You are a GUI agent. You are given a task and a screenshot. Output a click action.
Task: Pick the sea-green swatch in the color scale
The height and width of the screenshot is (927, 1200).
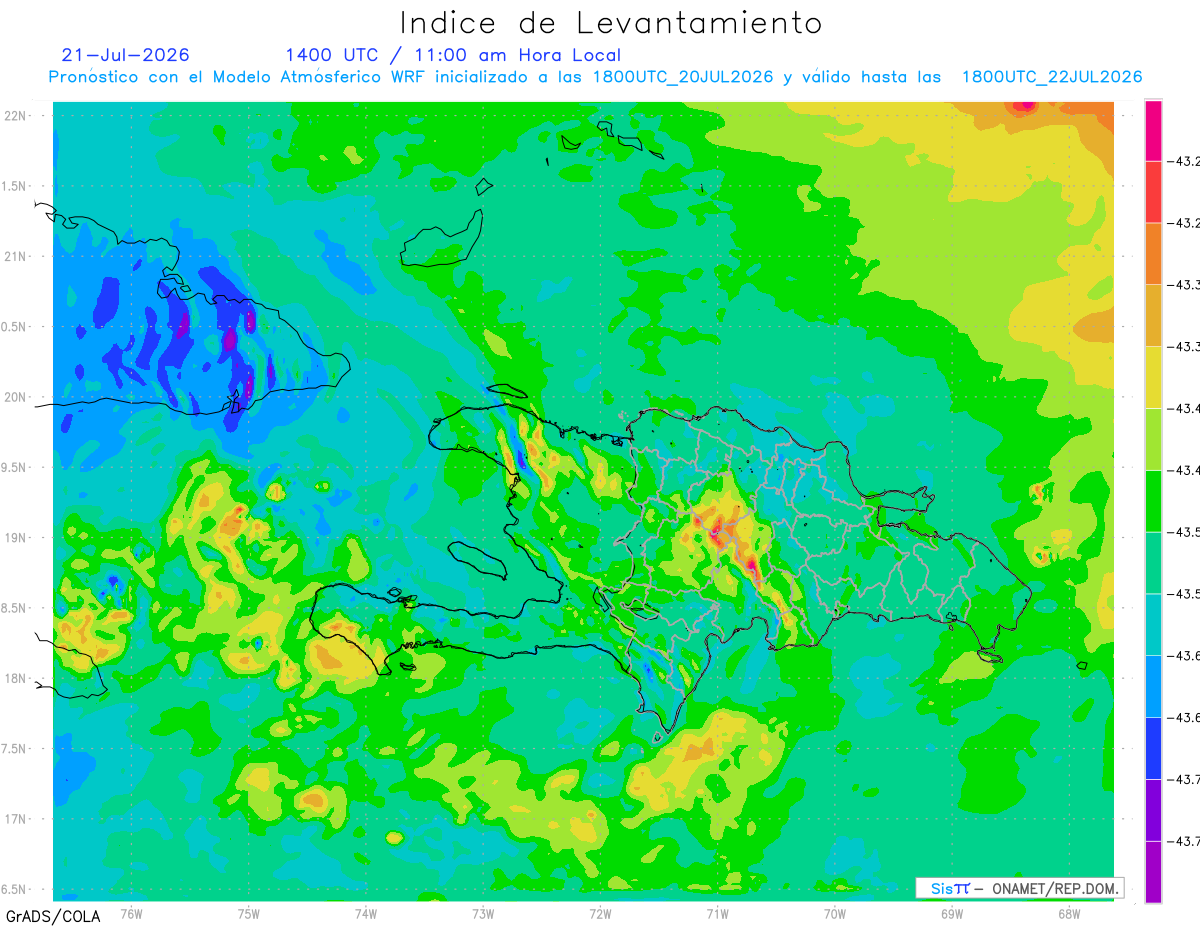coord(1153,563)
